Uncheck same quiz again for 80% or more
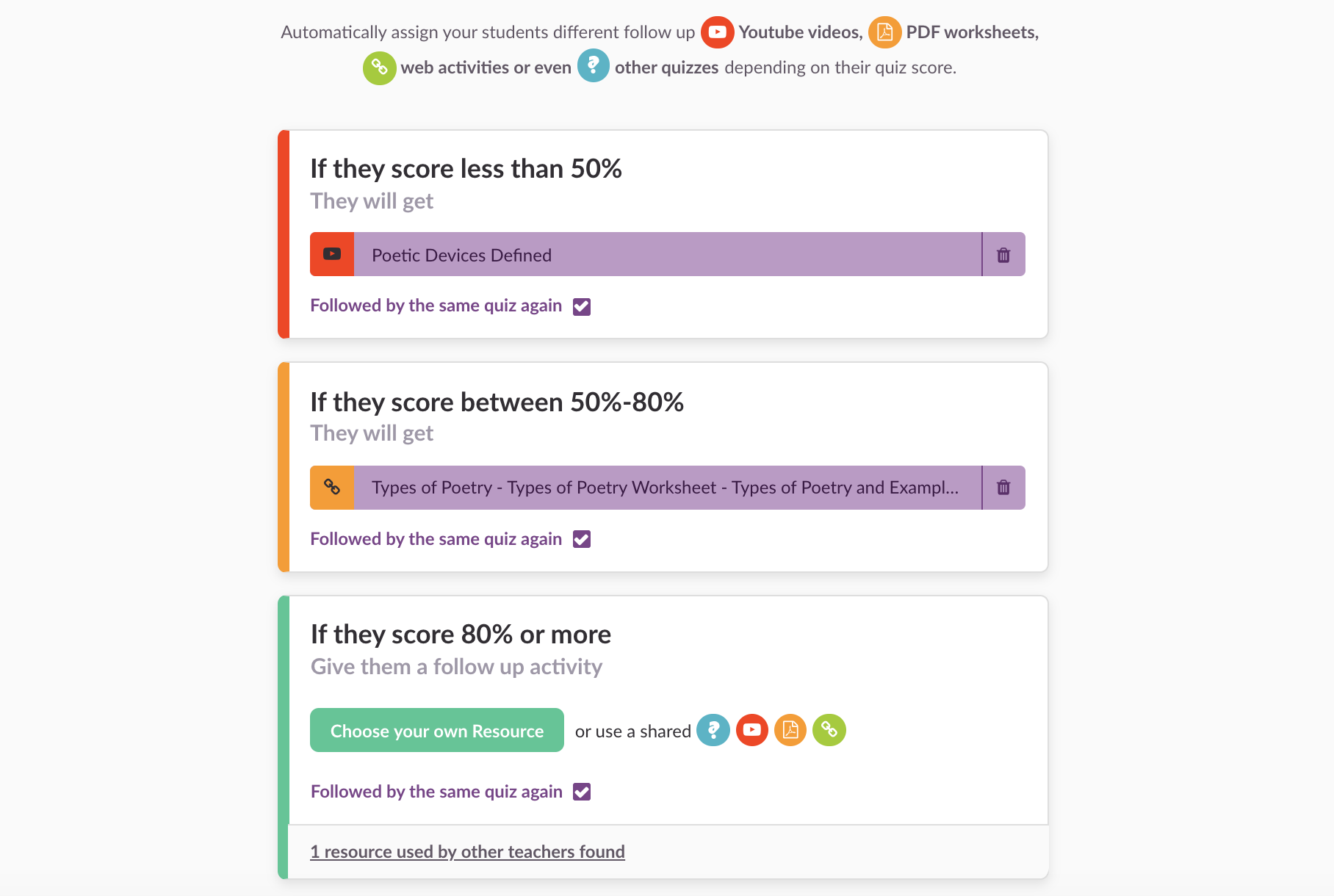Screen dimensions: 1334x896 pos(582,792)
